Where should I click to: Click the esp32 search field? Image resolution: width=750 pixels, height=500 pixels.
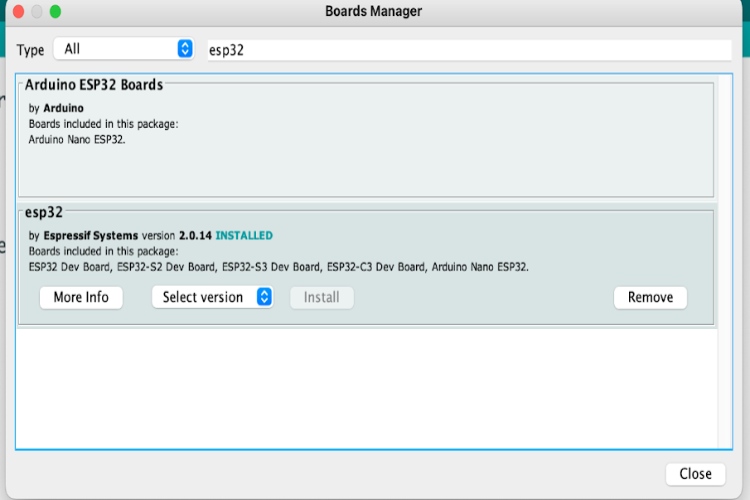coord(469,50)
